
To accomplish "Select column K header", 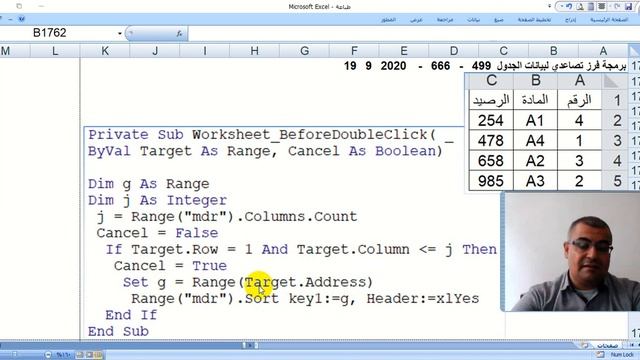I will tap(105, 51).
